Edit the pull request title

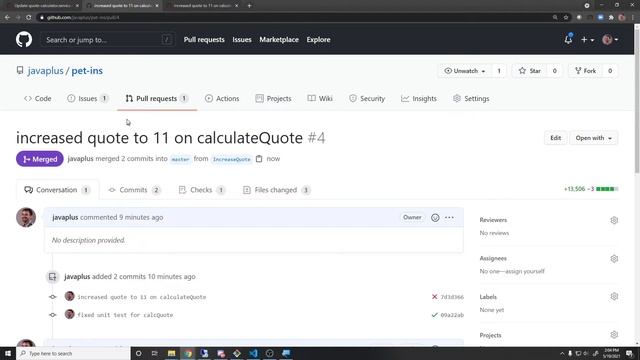pos(556,138)
